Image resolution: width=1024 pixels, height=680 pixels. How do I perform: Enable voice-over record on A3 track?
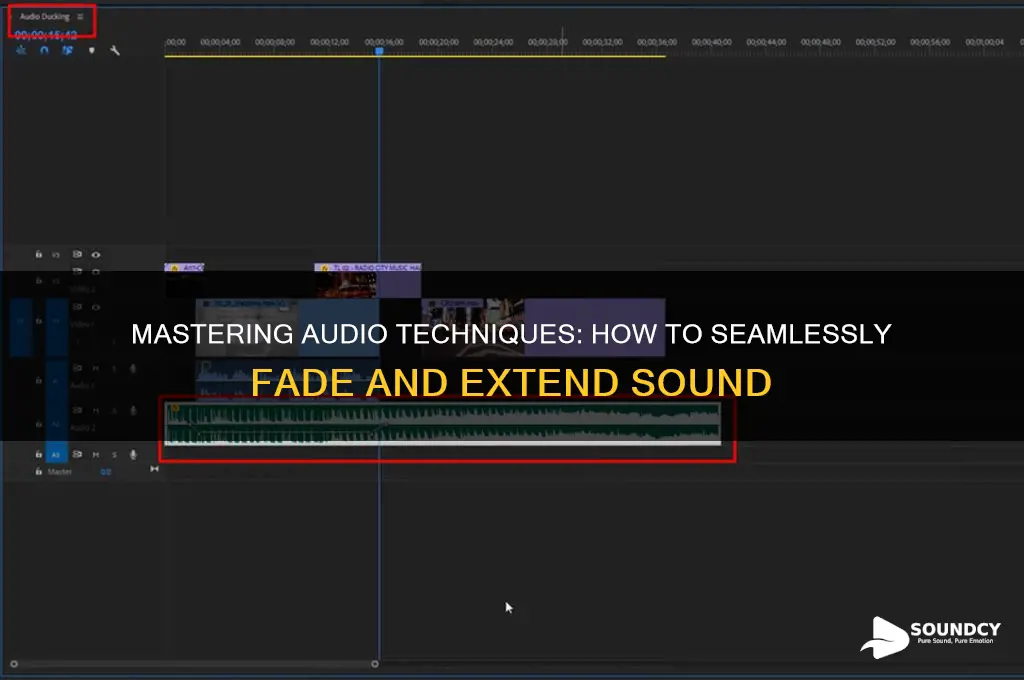click(x=133, y=455)
